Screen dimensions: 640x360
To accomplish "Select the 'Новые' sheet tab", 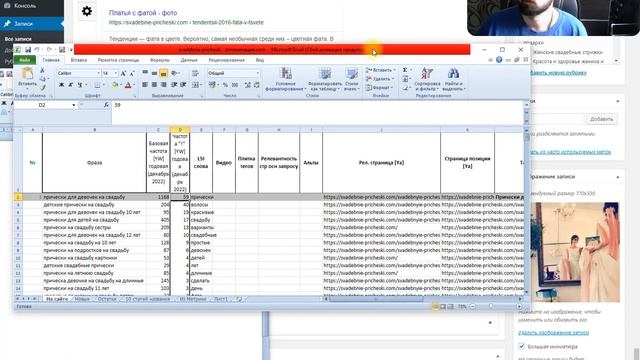I will point(82,299).
